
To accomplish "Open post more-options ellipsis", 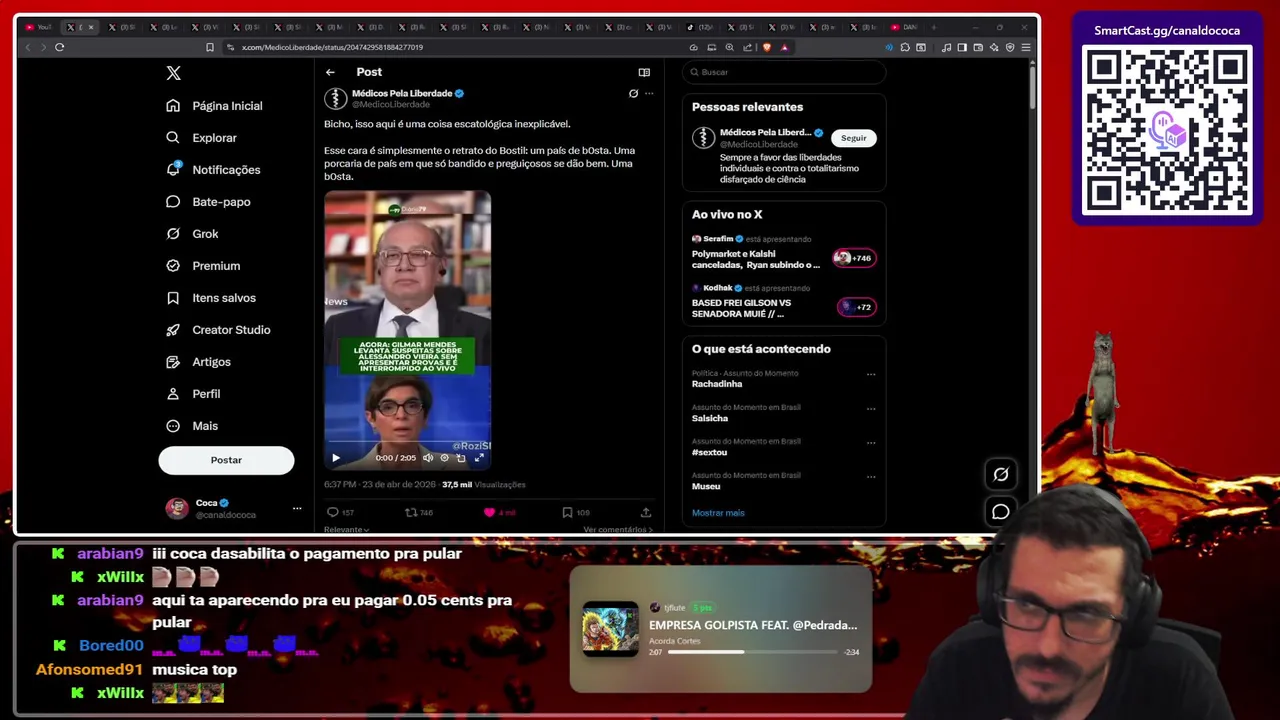I will 649,93.
